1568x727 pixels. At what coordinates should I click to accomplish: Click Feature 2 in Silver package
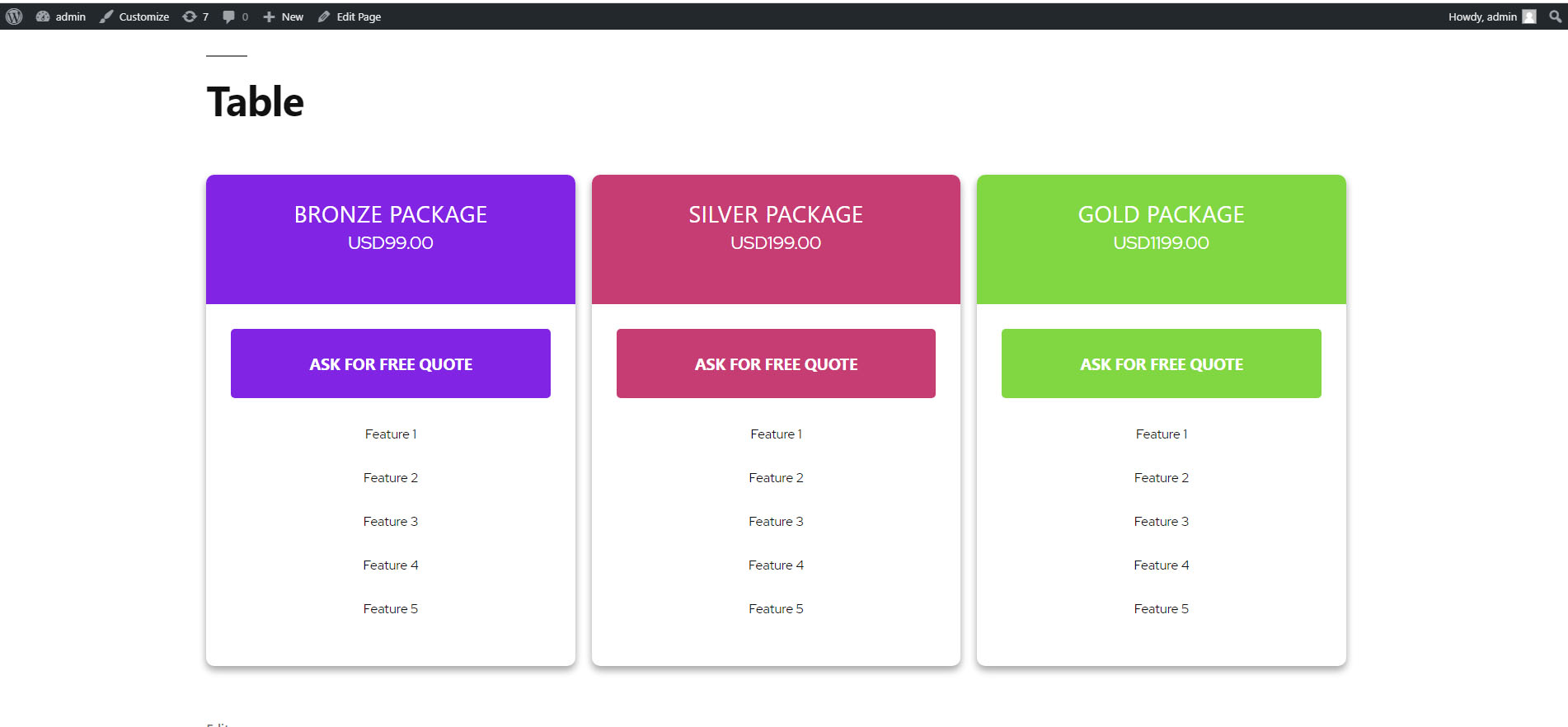point(776,478)
